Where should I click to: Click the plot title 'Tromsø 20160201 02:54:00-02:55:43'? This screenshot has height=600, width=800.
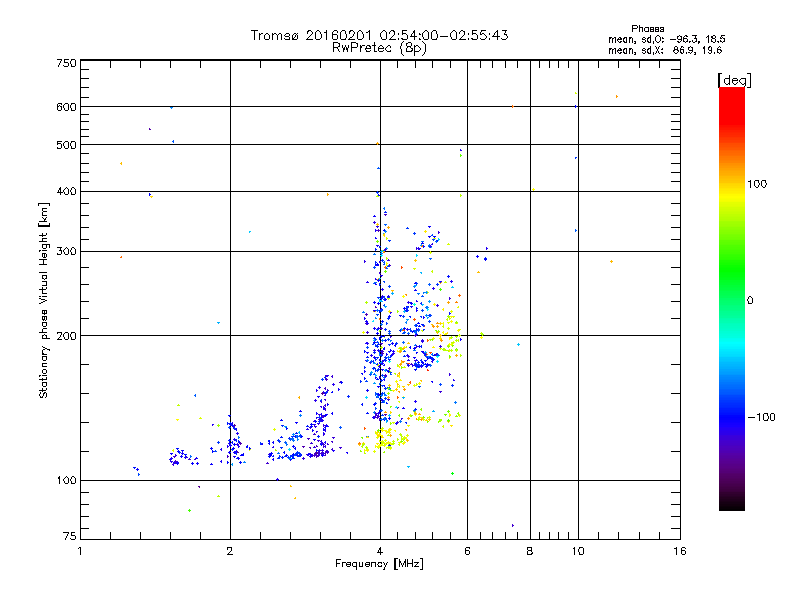pos(379,35)
